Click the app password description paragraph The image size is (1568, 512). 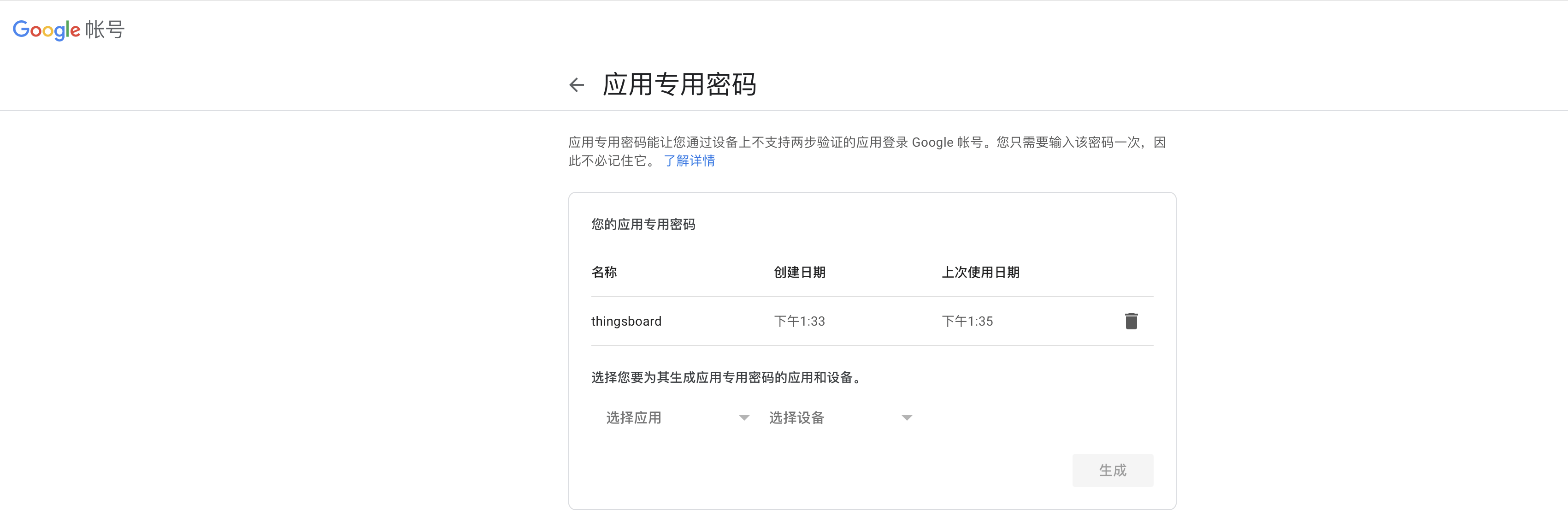click(866, 143)
